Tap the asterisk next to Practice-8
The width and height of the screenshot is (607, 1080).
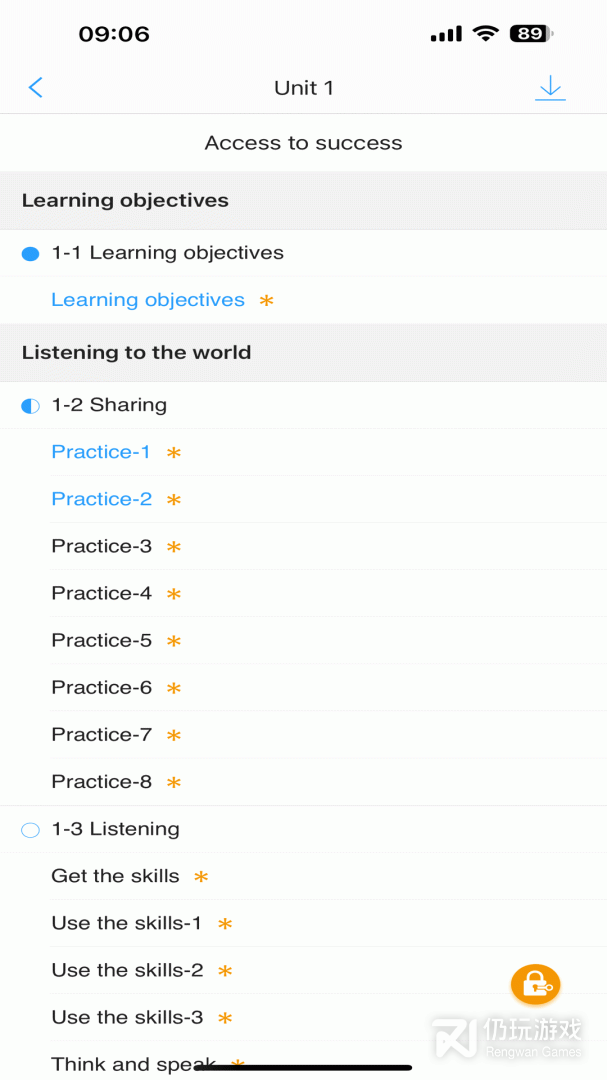[174, 783]
